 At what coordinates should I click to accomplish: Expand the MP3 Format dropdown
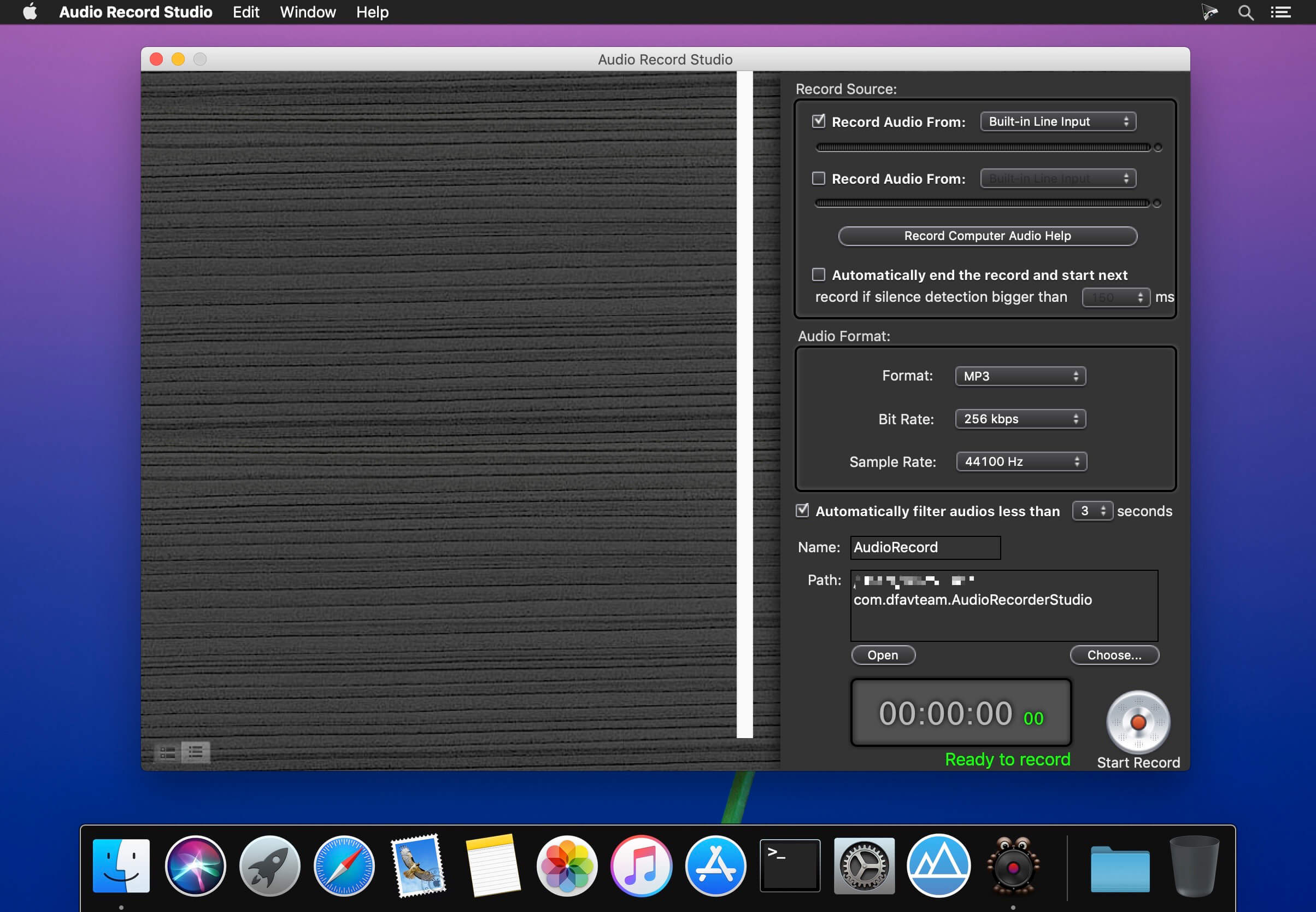[x=1020, y=376]
